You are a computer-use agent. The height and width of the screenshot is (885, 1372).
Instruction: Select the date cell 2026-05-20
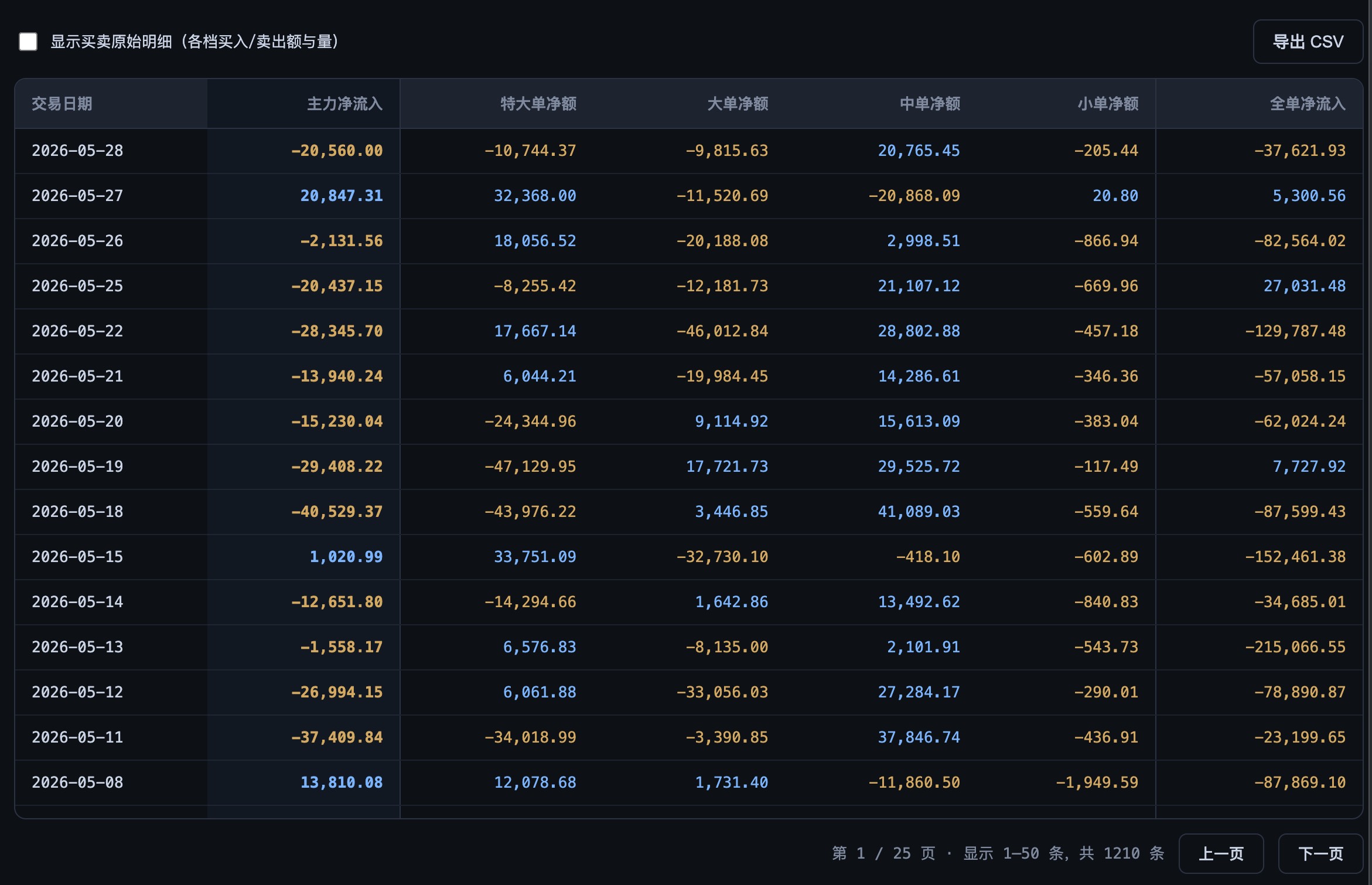tap(77, 421)
